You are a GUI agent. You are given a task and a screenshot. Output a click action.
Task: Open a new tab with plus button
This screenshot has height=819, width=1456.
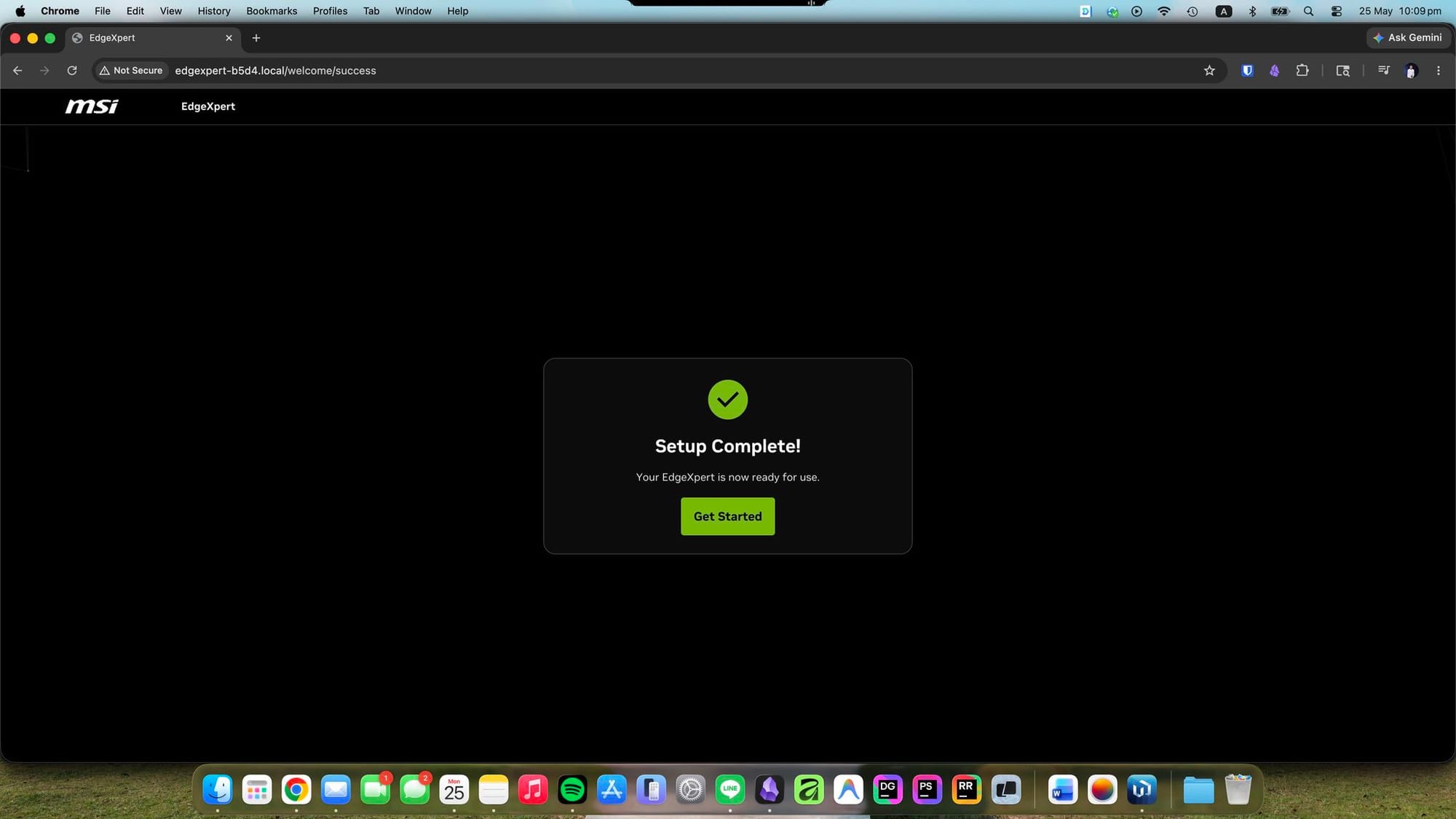tap(256, 38)
